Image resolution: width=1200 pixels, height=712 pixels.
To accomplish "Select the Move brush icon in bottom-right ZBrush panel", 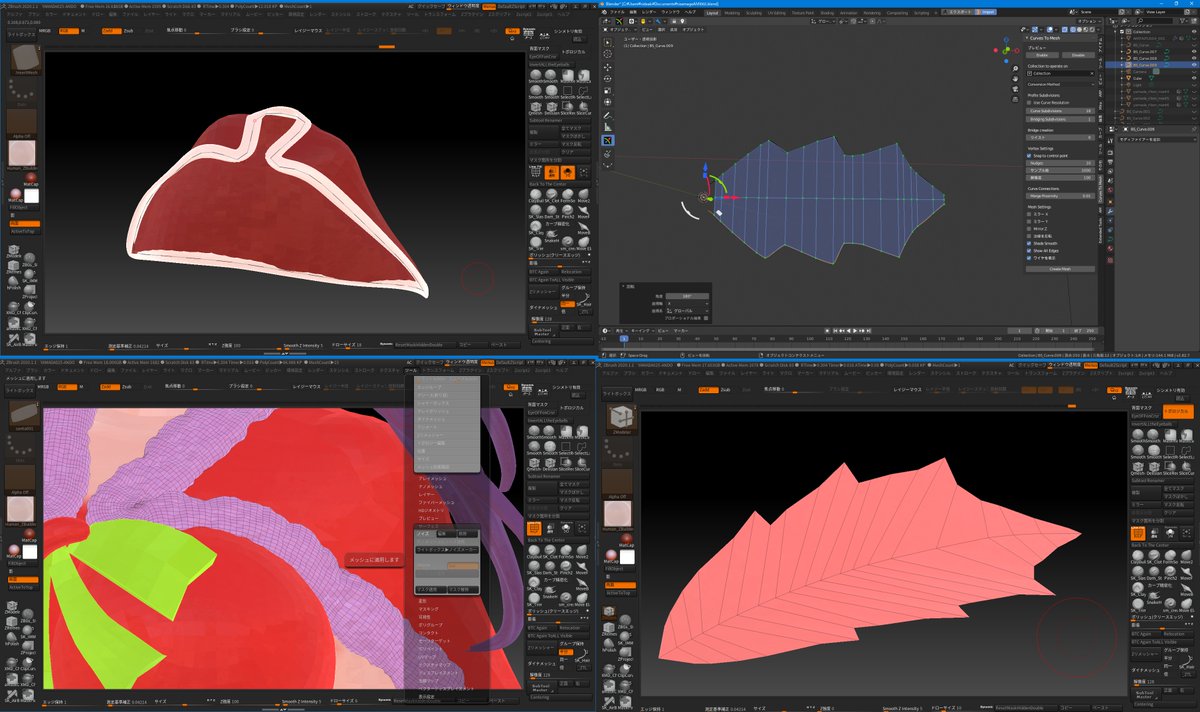I will coord(1186,572).
